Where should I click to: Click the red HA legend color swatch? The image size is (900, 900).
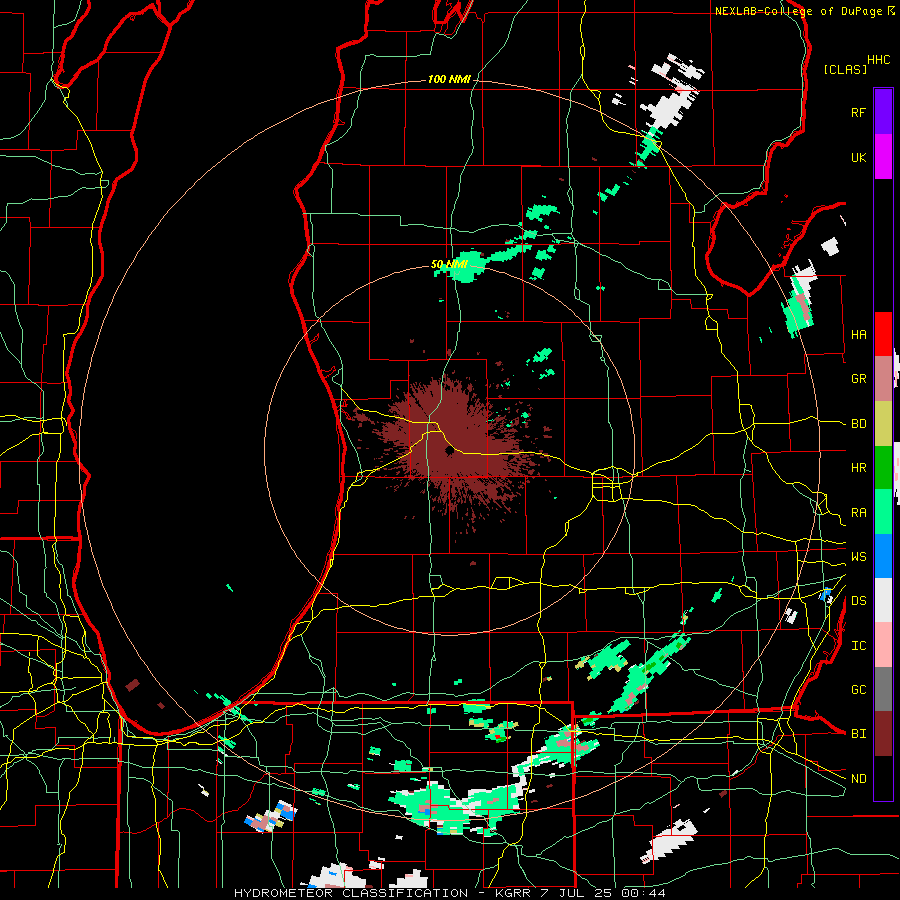883,334
